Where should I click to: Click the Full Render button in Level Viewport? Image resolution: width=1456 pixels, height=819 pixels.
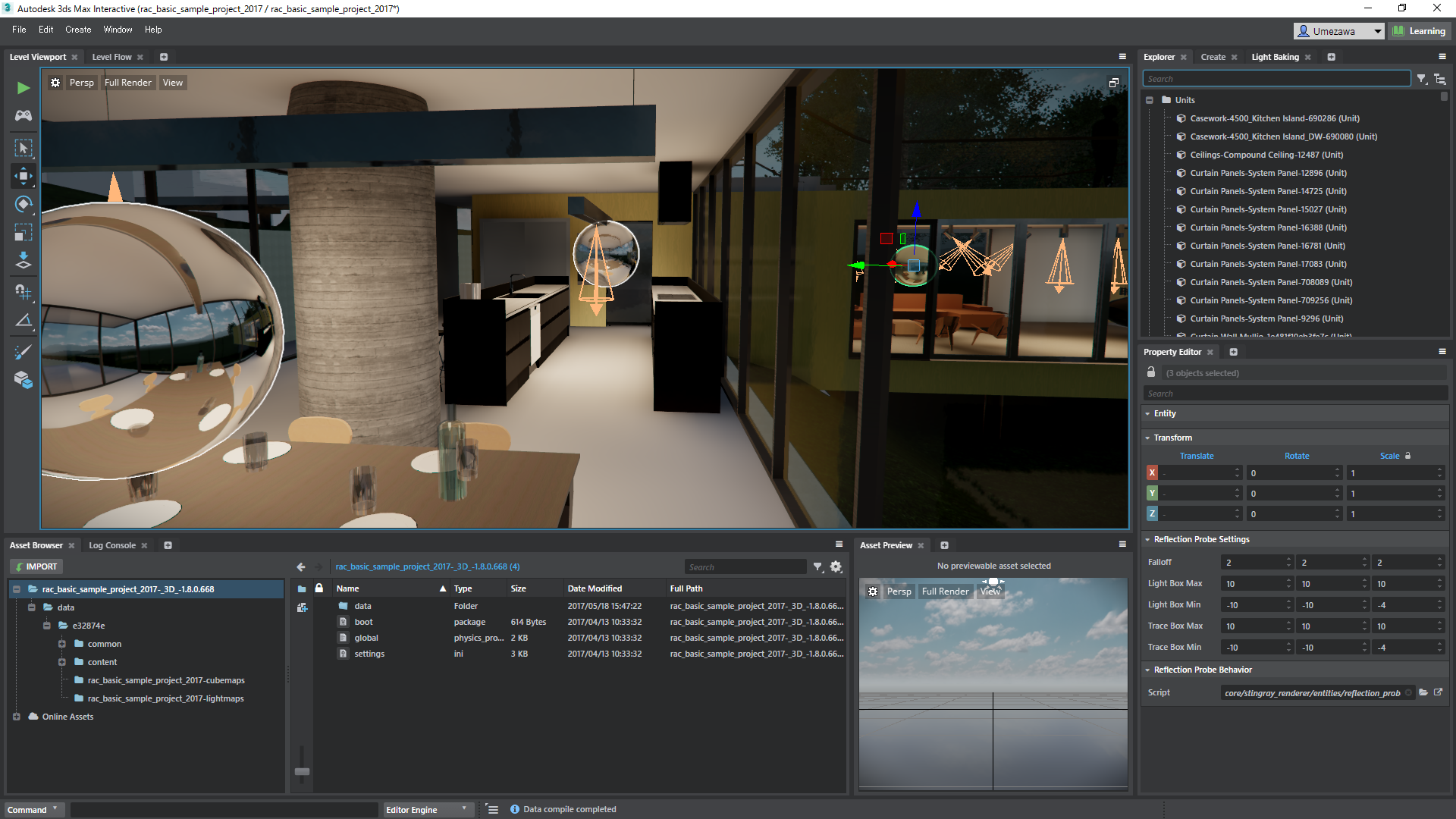[x=128, y=83]
